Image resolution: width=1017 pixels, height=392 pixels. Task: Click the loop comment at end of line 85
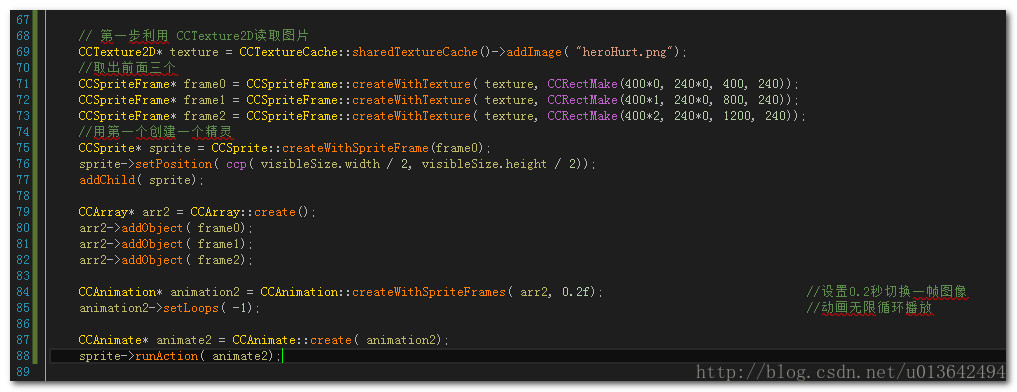[870, 308]
